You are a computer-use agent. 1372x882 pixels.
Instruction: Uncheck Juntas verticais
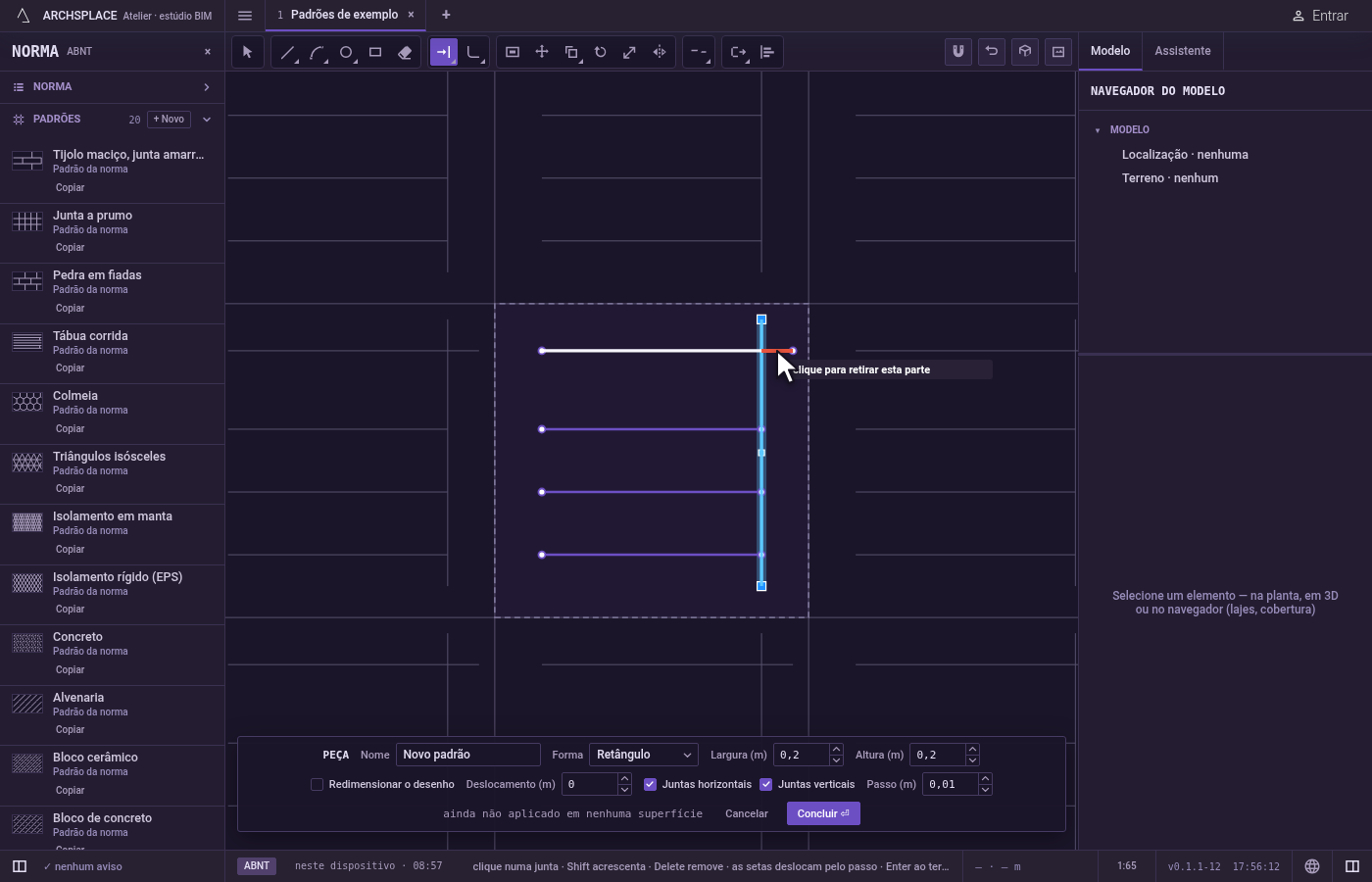tap(766, 784)
